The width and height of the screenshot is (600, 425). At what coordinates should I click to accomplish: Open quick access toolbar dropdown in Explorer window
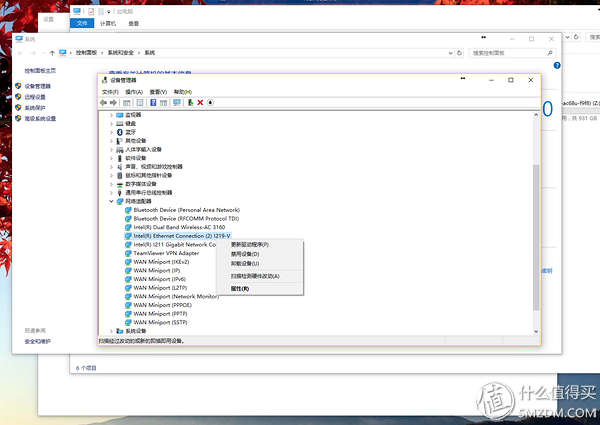109,12
